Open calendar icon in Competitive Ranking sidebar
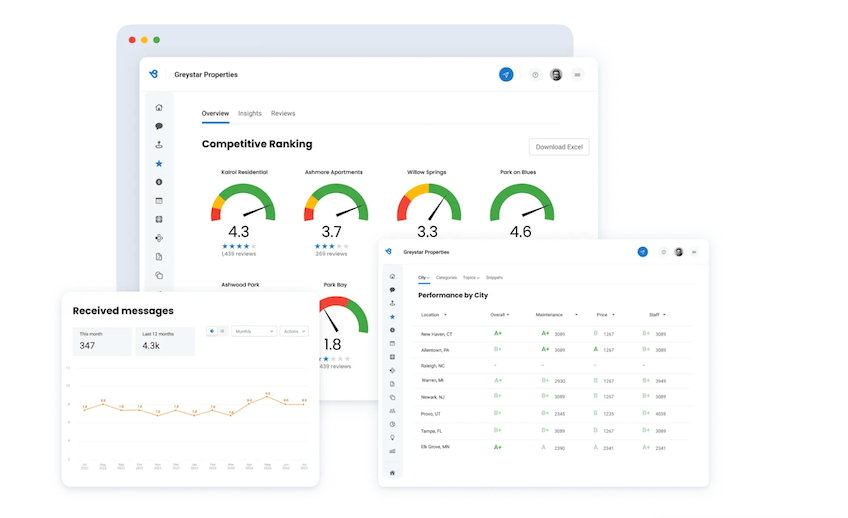This screenshot has width=848, height=518. click(159, 201)
